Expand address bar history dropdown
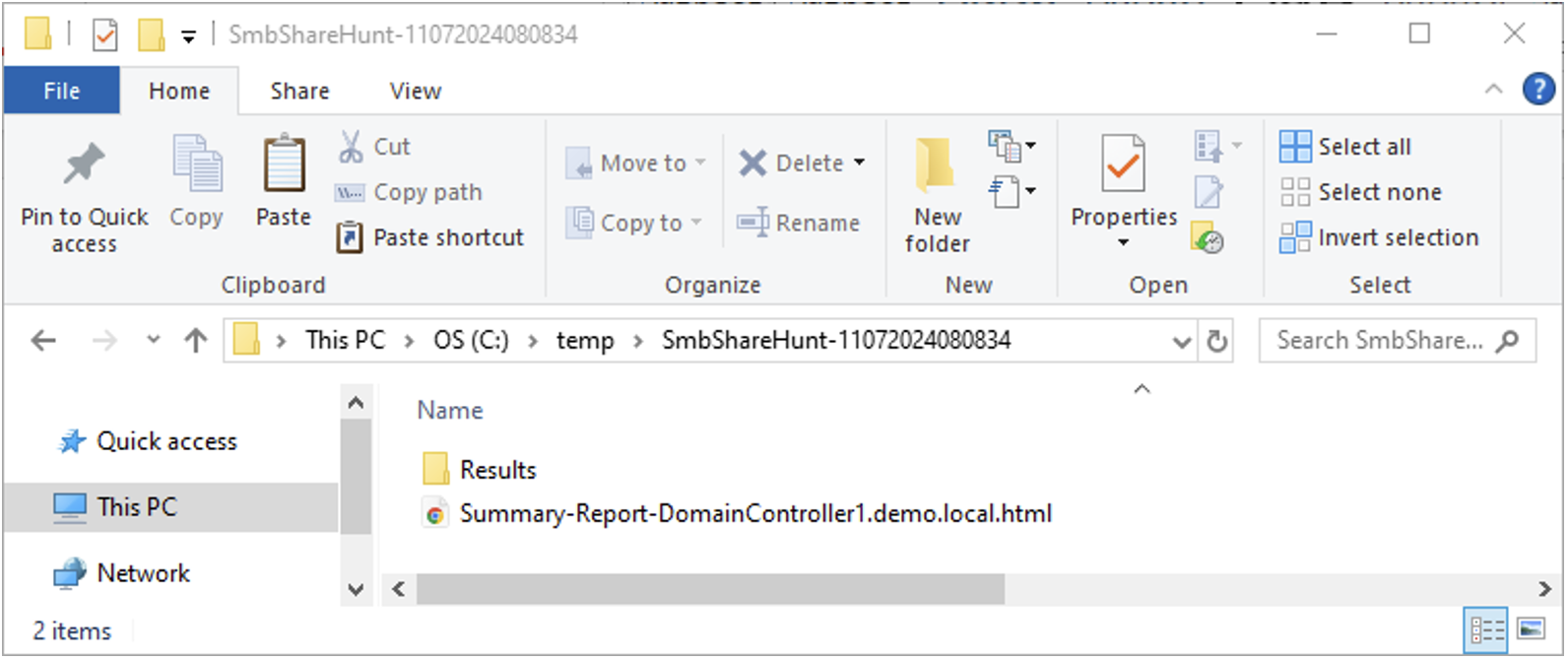1568x660 pixels. pos(1182,342)
